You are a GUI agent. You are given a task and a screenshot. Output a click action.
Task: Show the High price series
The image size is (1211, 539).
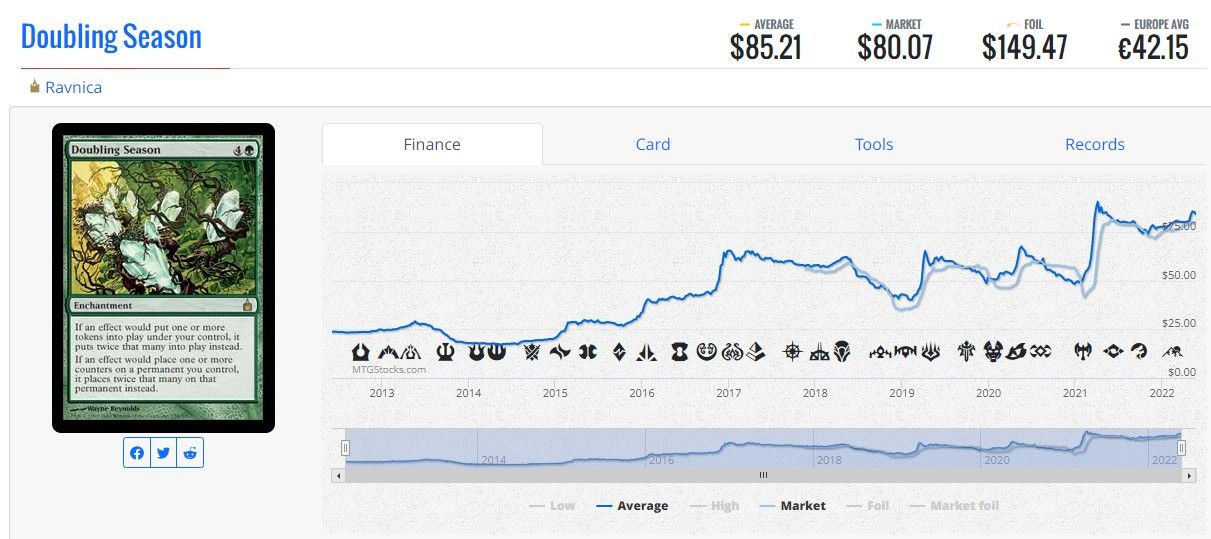714,506
